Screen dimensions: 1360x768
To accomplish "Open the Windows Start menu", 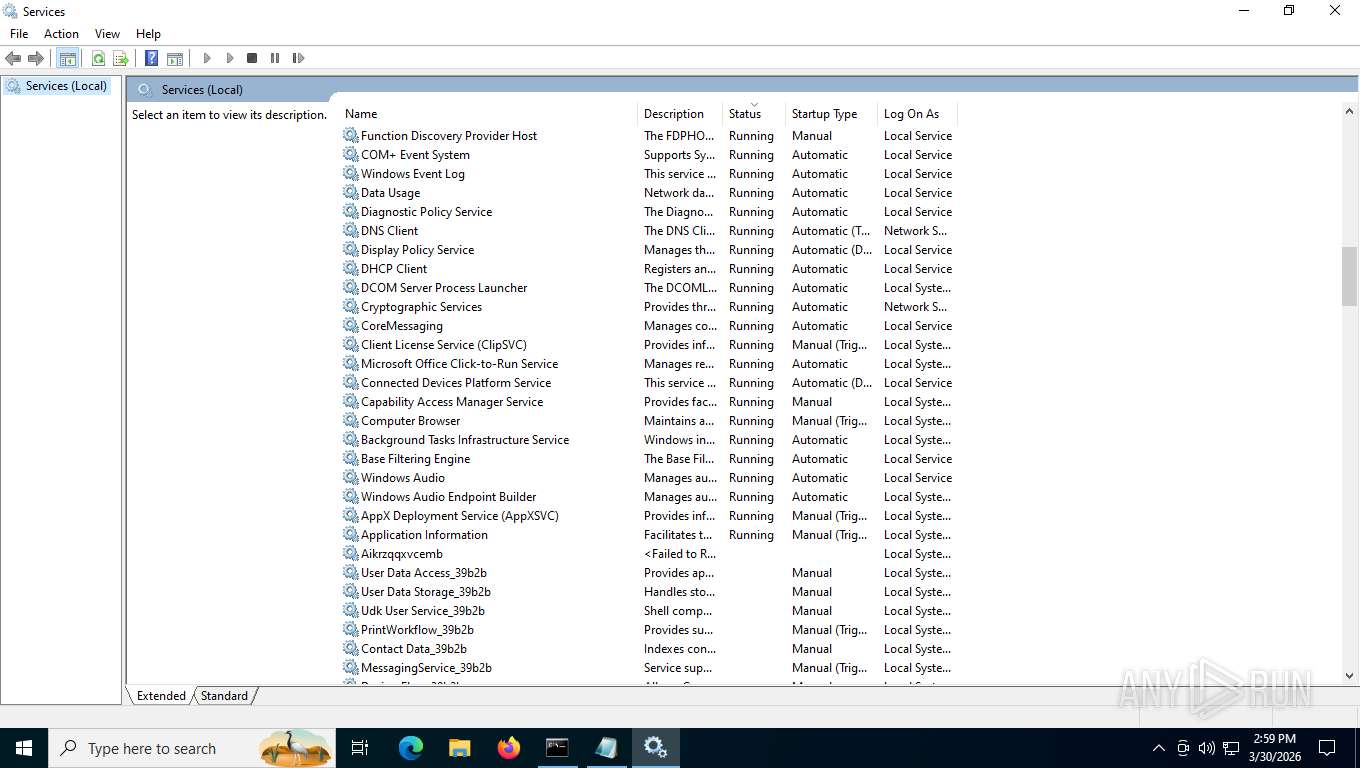I will [x=24, y=748].
